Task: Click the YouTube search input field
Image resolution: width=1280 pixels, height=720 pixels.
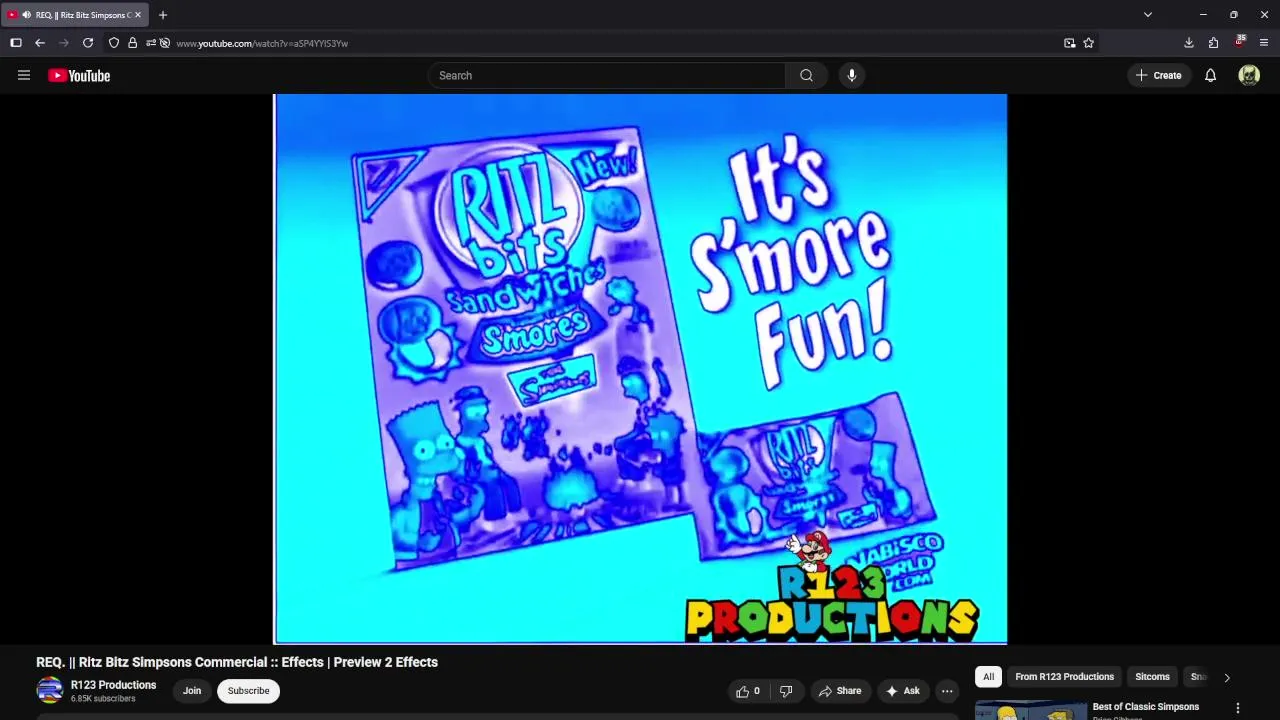Action: pos(608,75)
